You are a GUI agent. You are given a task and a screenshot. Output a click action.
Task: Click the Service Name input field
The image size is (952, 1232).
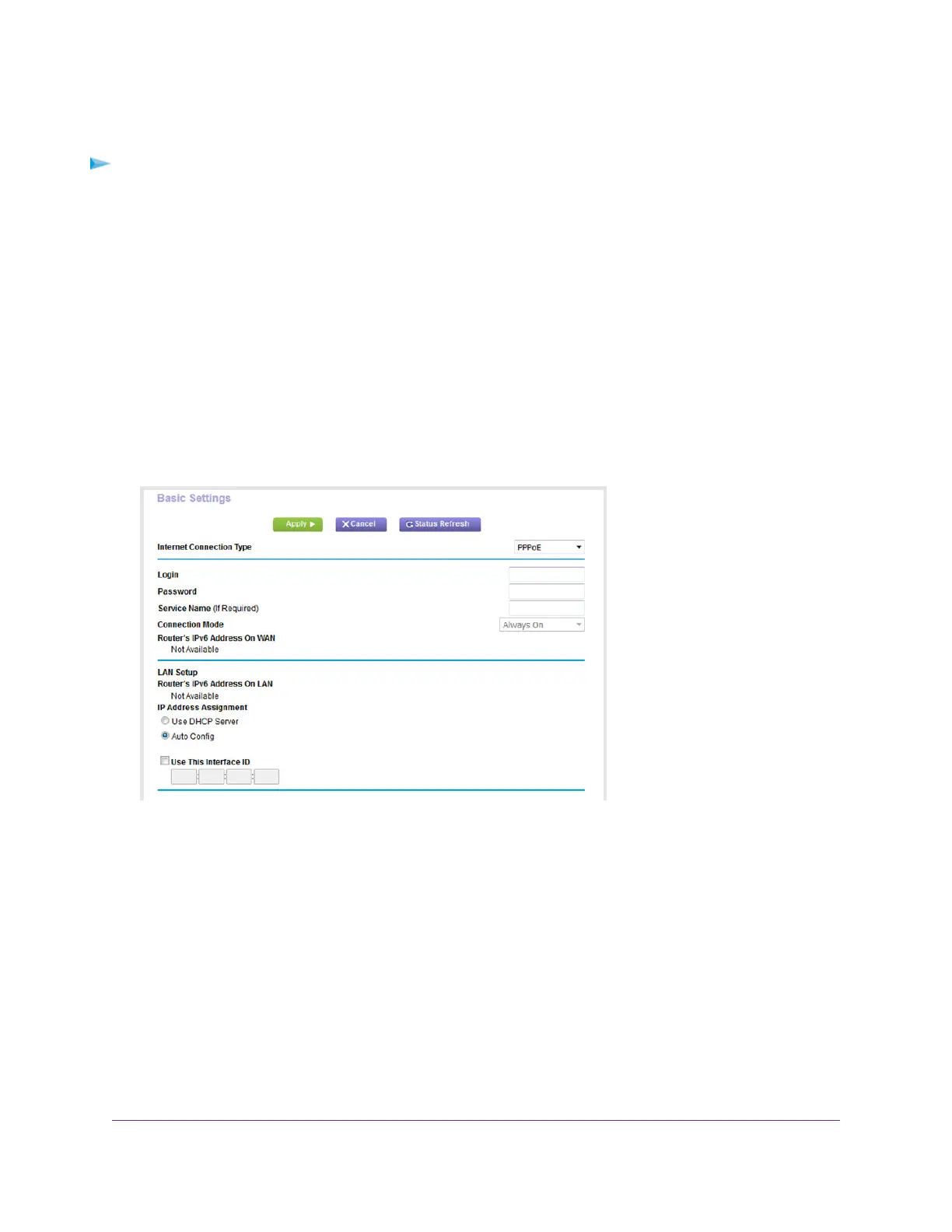point(546,608)
